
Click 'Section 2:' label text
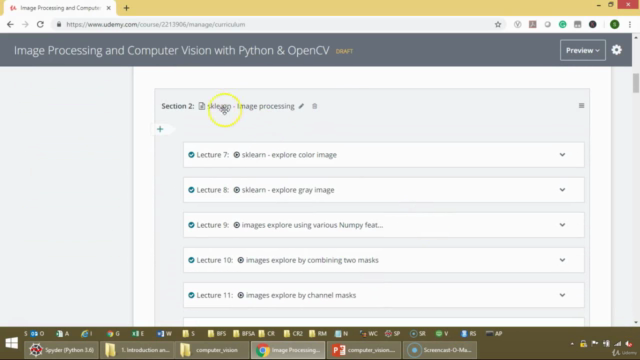[x=178, y=106]
